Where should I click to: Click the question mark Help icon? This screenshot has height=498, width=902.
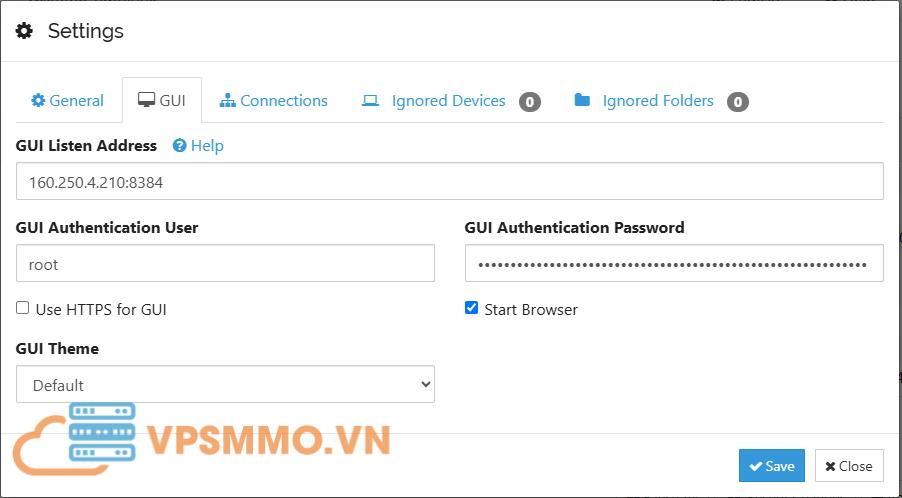click(180, 146)
